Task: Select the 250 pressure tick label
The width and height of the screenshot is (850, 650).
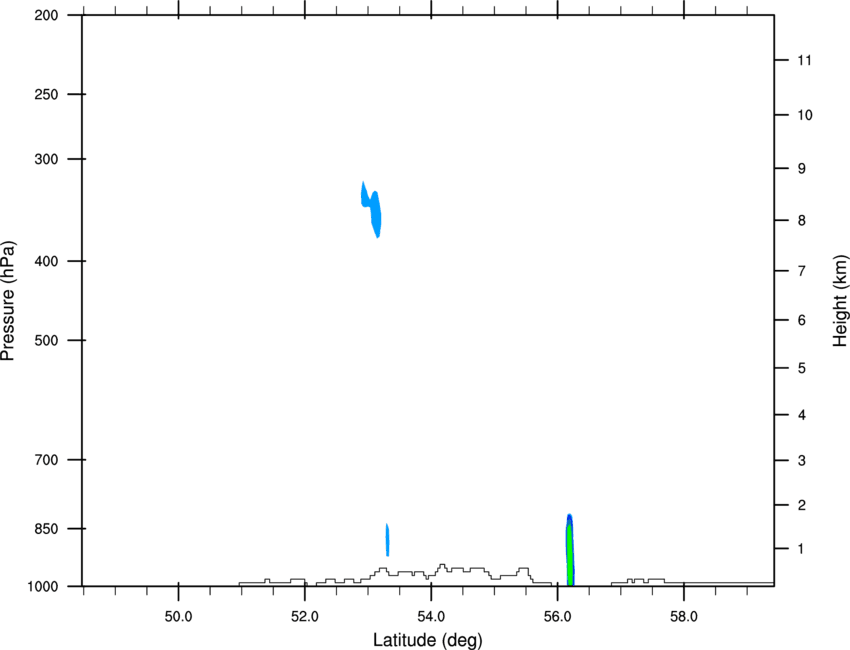Action: [46, 94]
